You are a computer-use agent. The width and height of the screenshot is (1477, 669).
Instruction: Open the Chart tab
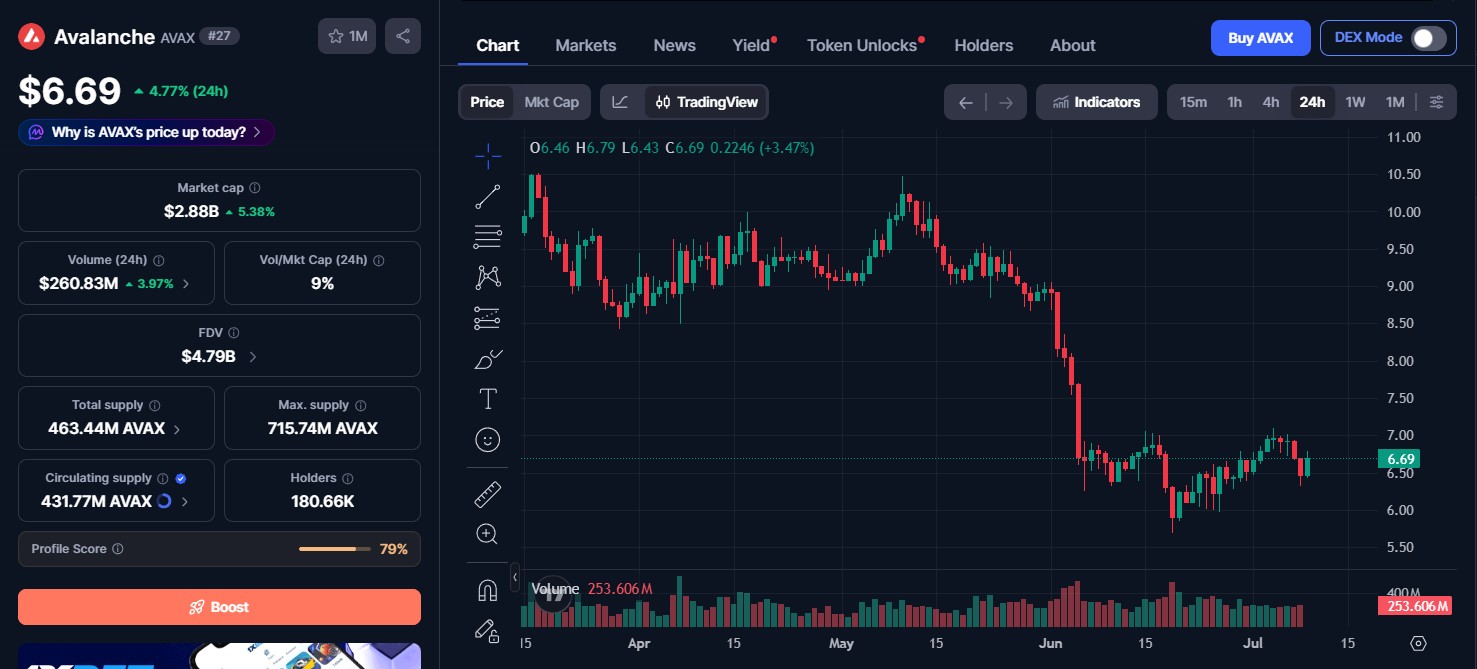497,45
